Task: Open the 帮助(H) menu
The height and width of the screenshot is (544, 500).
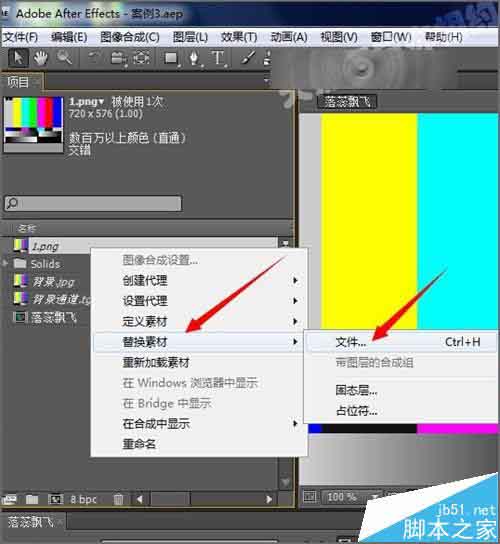Action: coord(443,37)
